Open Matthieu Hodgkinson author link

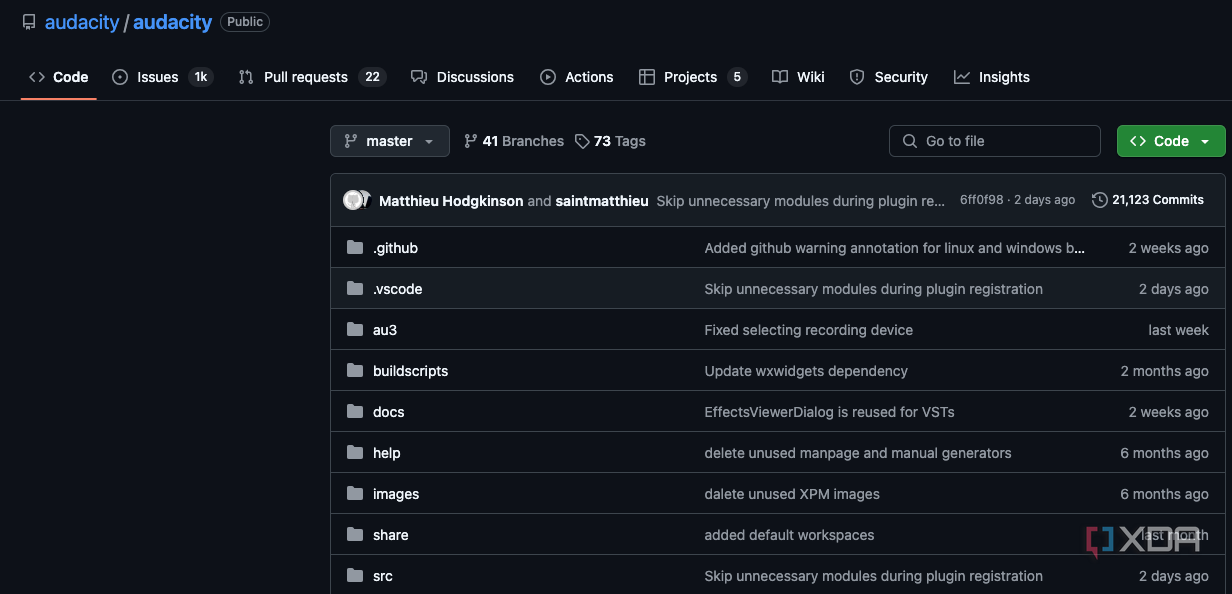[451, 200]
